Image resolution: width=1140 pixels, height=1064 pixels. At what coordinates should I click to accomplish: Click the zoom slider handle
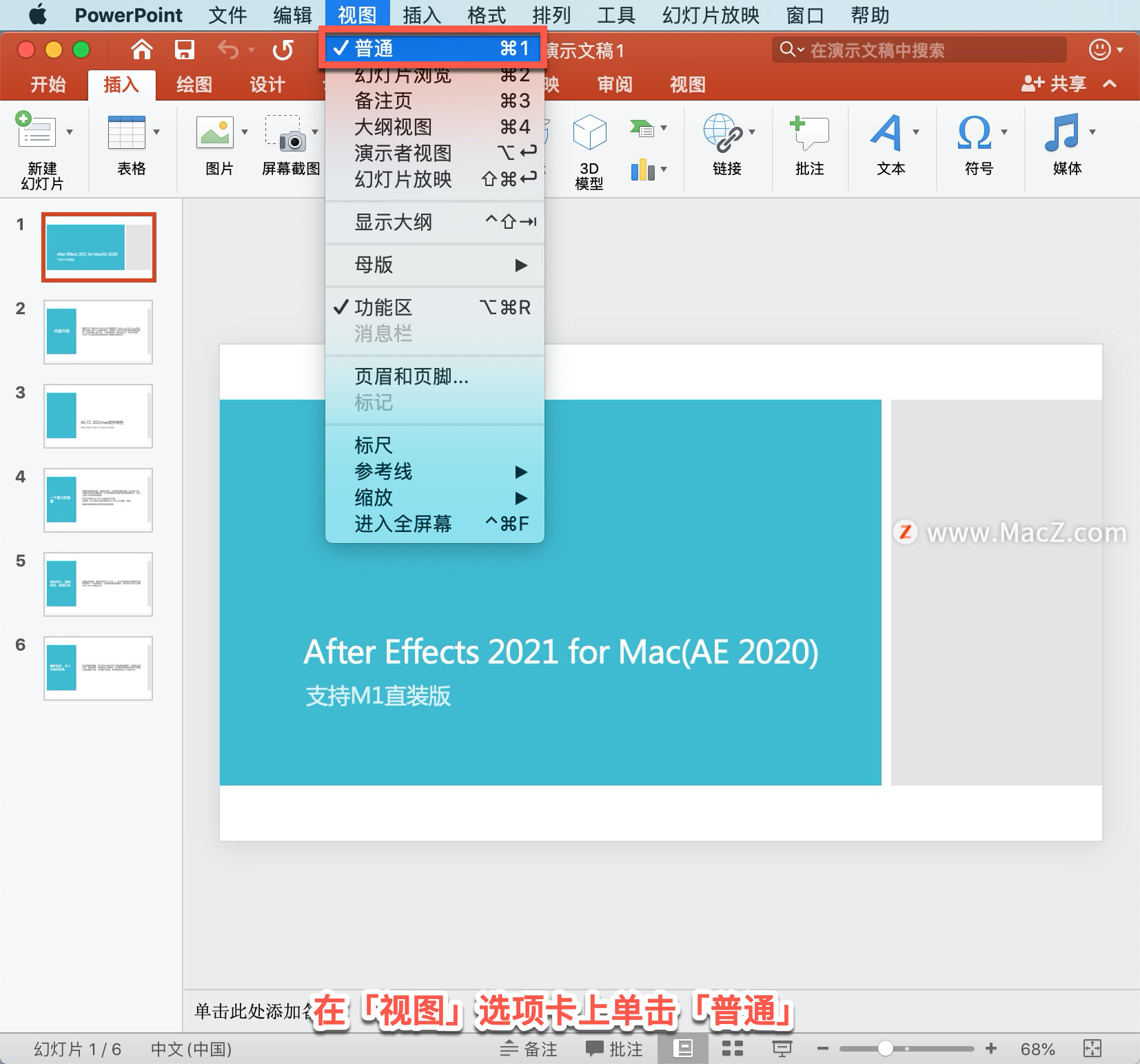tap(886, 1049)
